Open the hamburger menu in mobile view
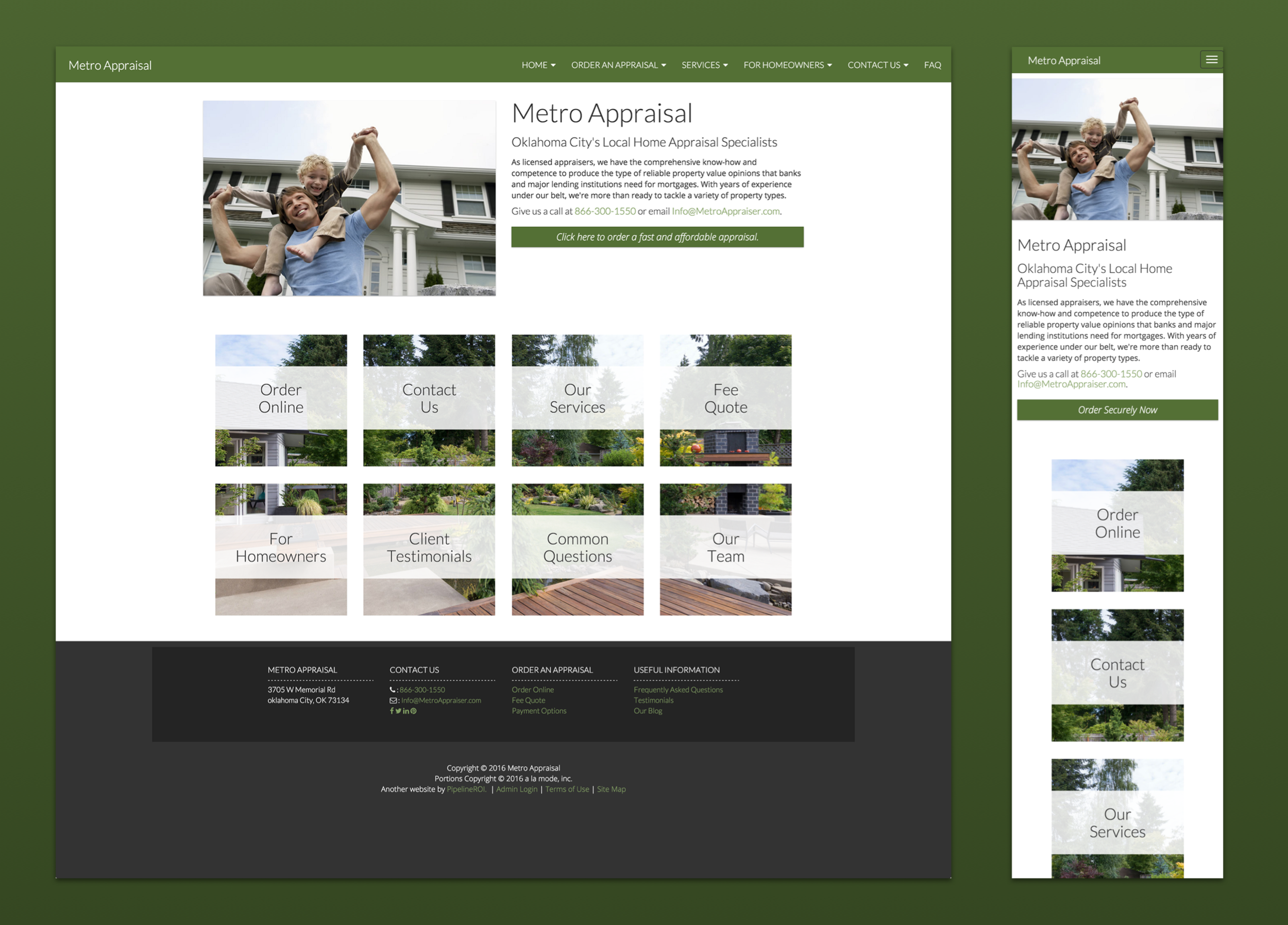Screen dimensions: 1288x925 tap(1211, 60)
